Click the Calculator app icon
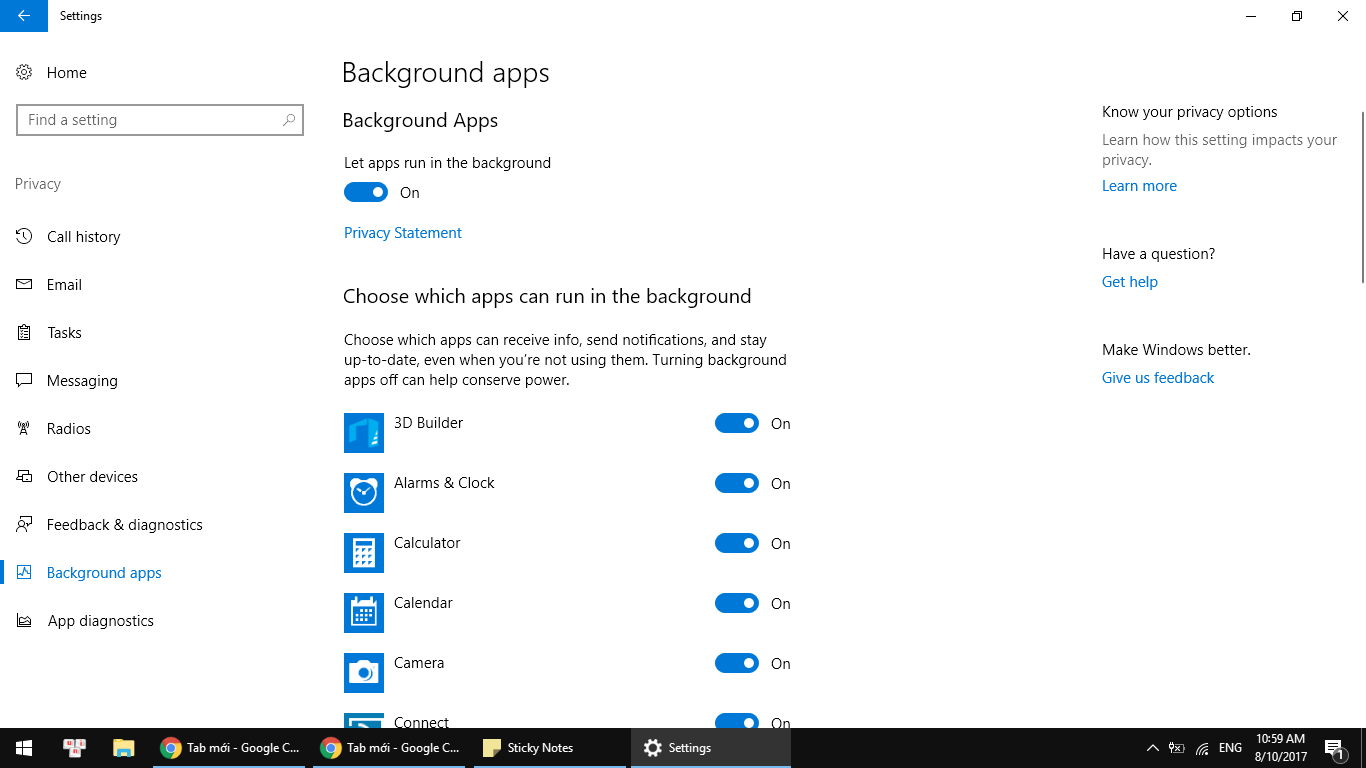This screenshot has height=768, width=1366. tap(363, 553)
